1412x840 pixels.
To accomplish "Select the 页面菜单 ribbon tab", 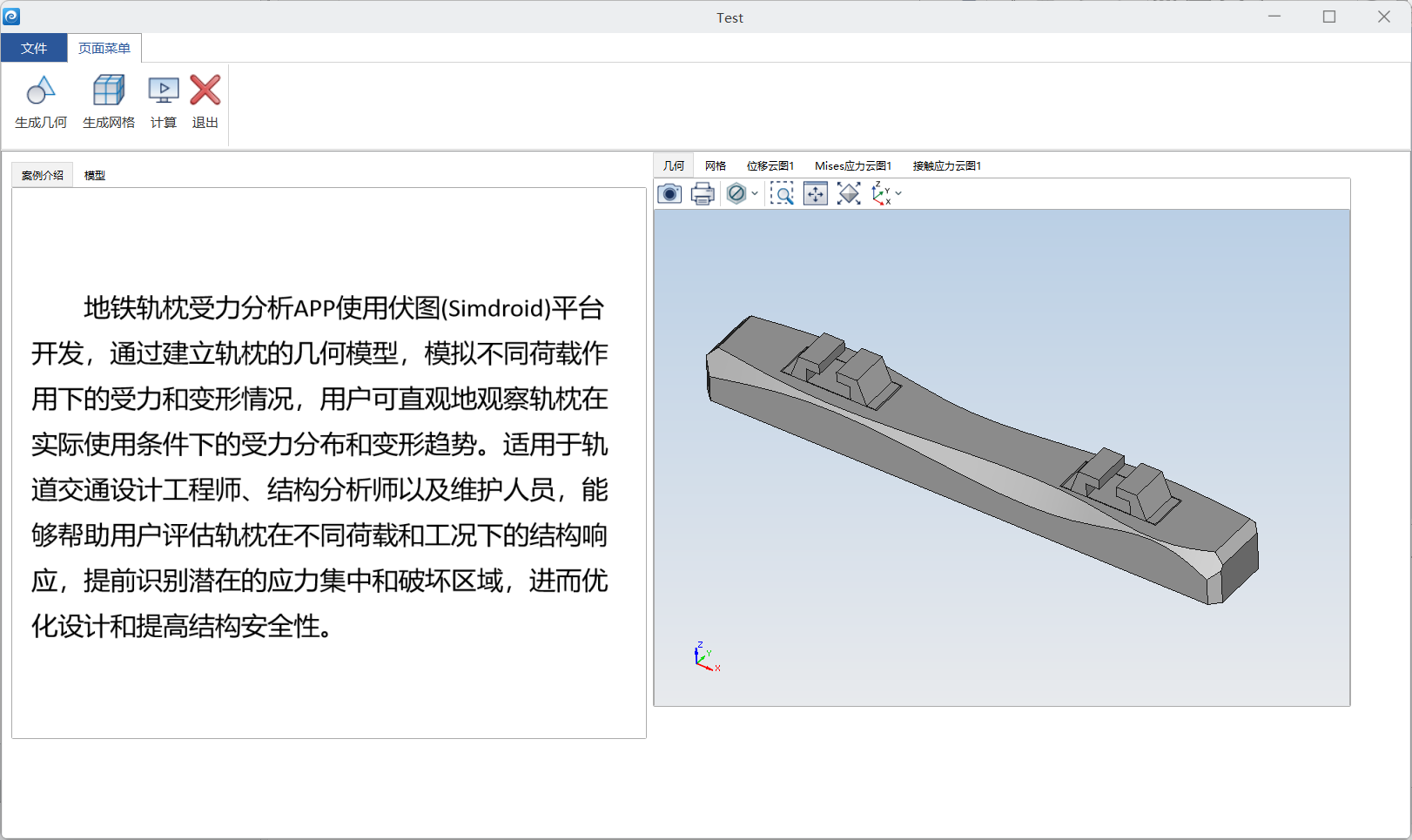I will coord(104,48).
